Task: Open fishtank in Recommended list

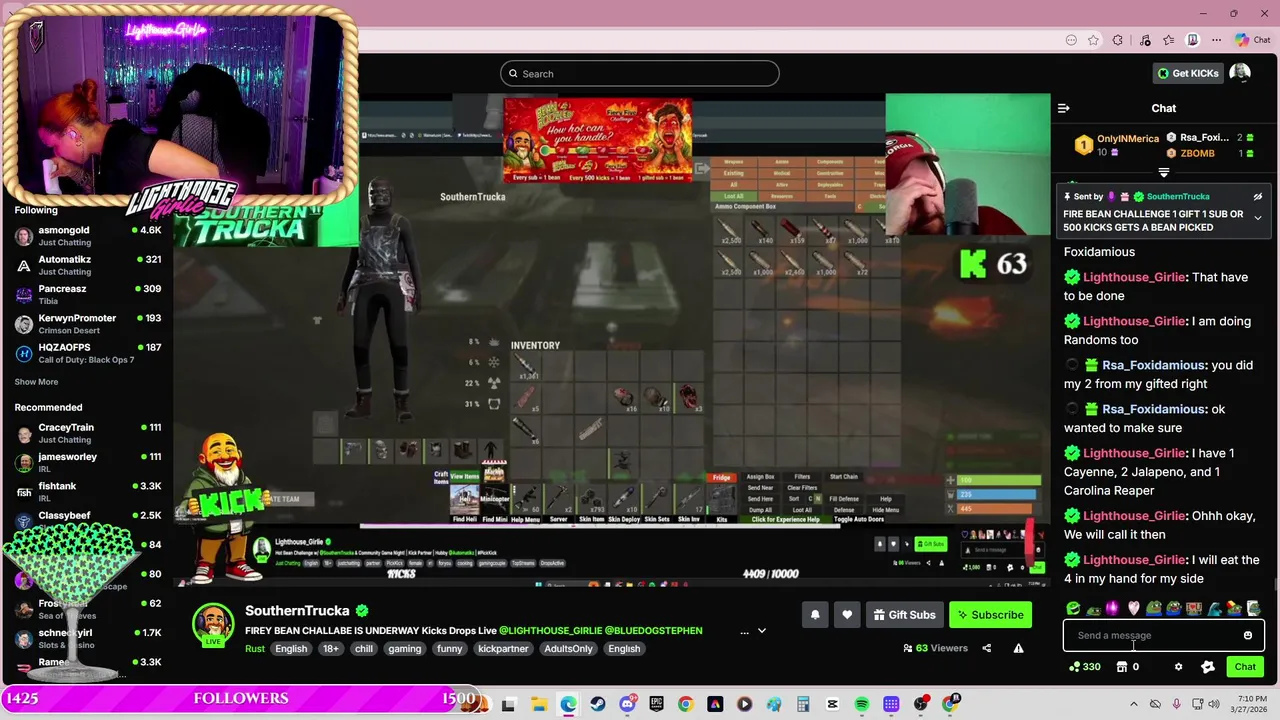Action: [88, 491]
